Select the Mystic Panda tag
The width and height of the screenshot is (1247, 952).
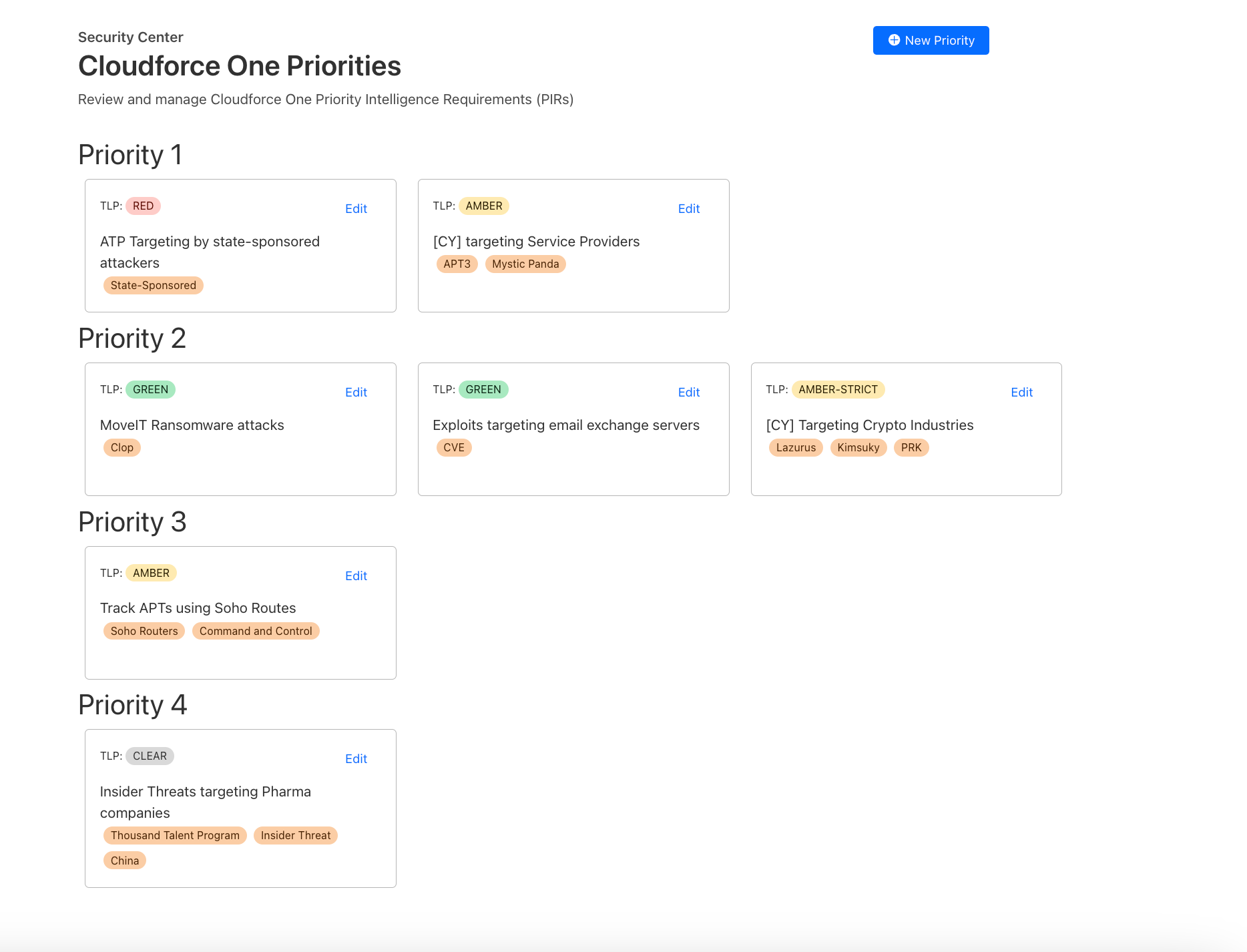525,264
